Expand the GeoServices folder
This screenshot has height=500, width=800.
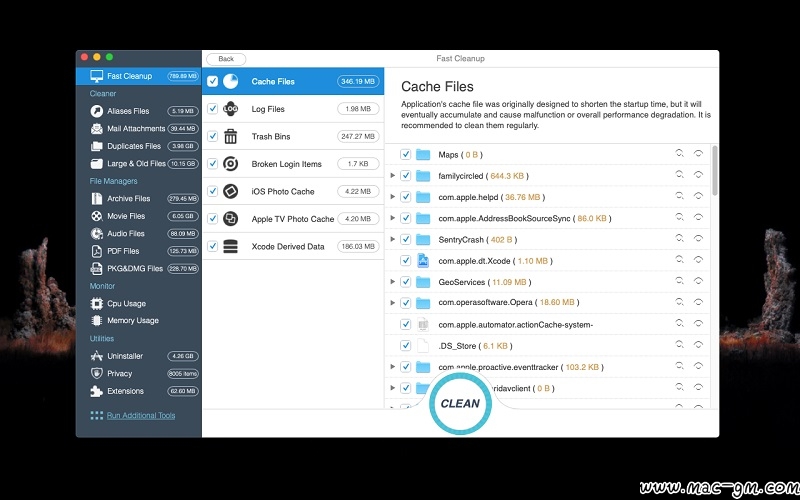[x=392, y=282]
